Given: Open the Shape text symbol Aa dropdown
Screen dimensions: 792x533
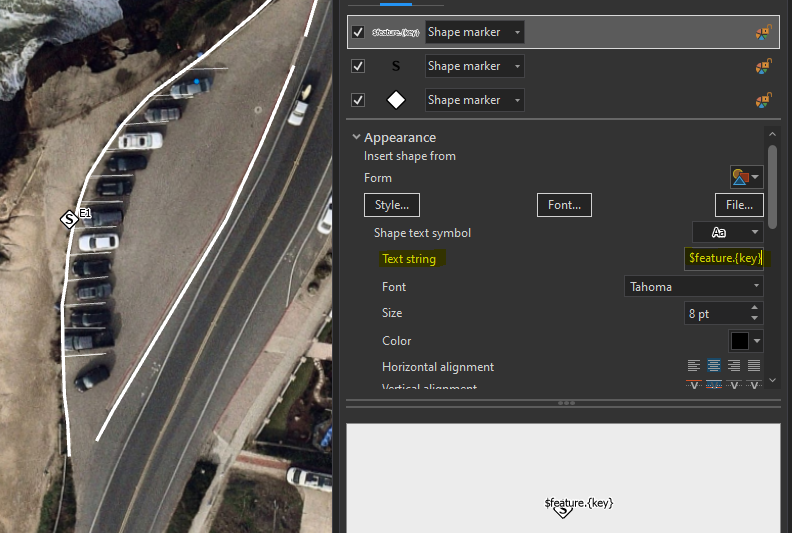Looking at the screenshot, I should (727, 232).
